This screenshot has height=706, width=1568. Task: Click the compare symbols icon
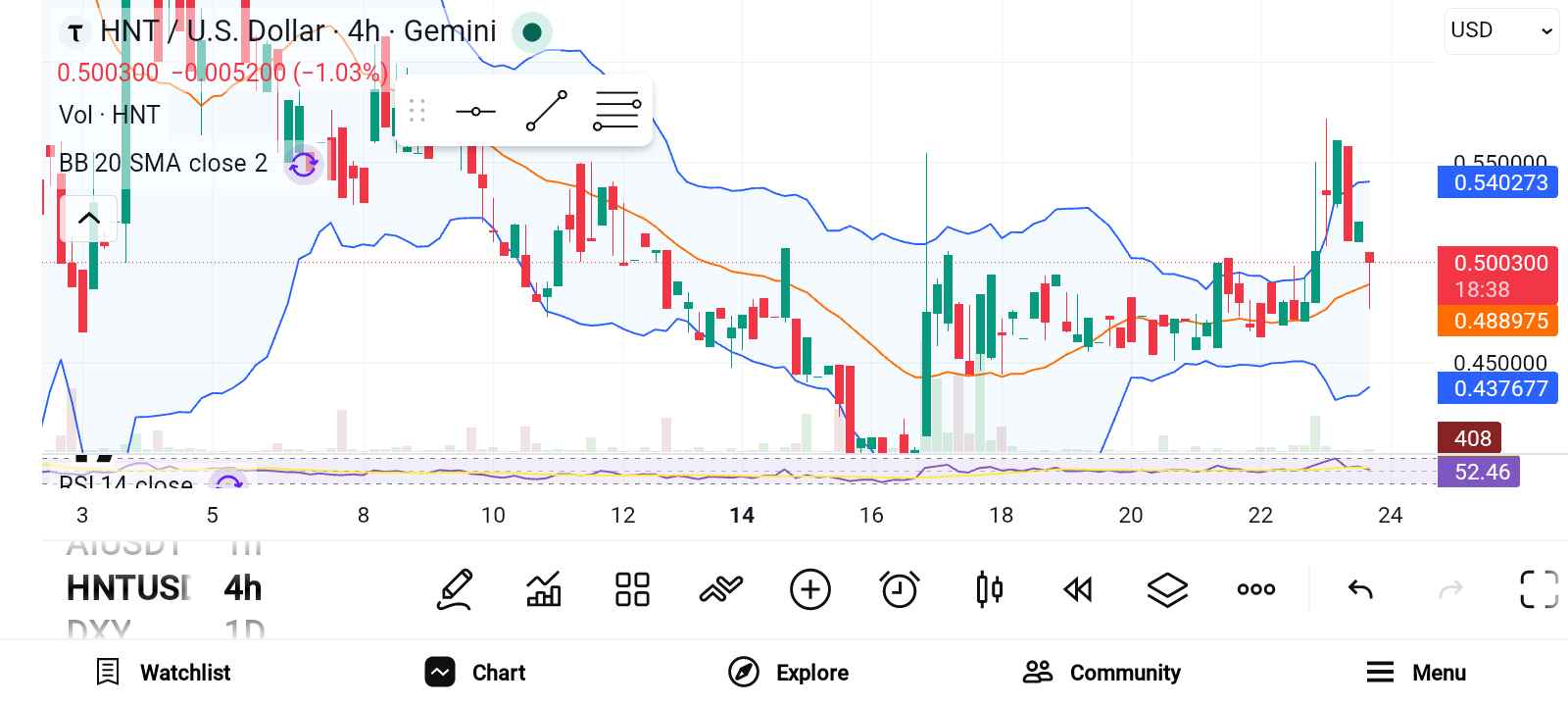[721, 589]
